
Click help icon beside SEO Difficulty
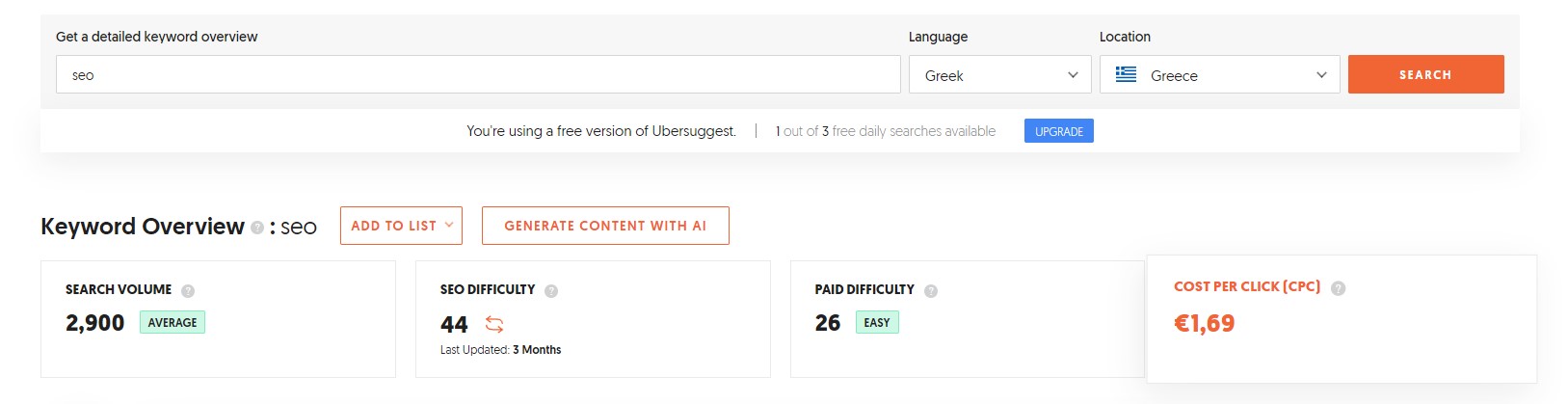pyautogui.click(x=551, y=290)
